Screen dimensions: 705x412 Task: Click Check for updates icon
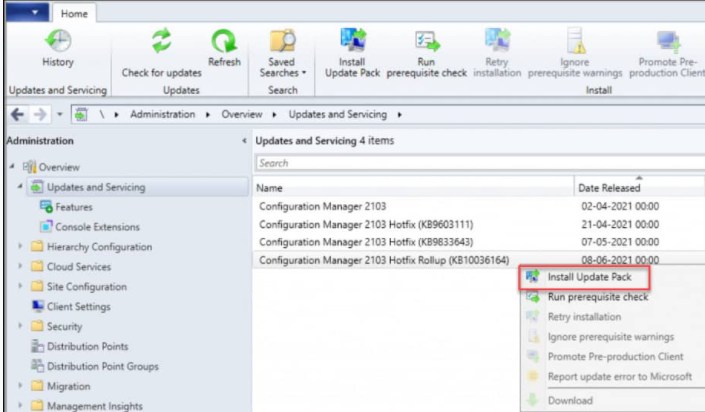tap(161, 40)
